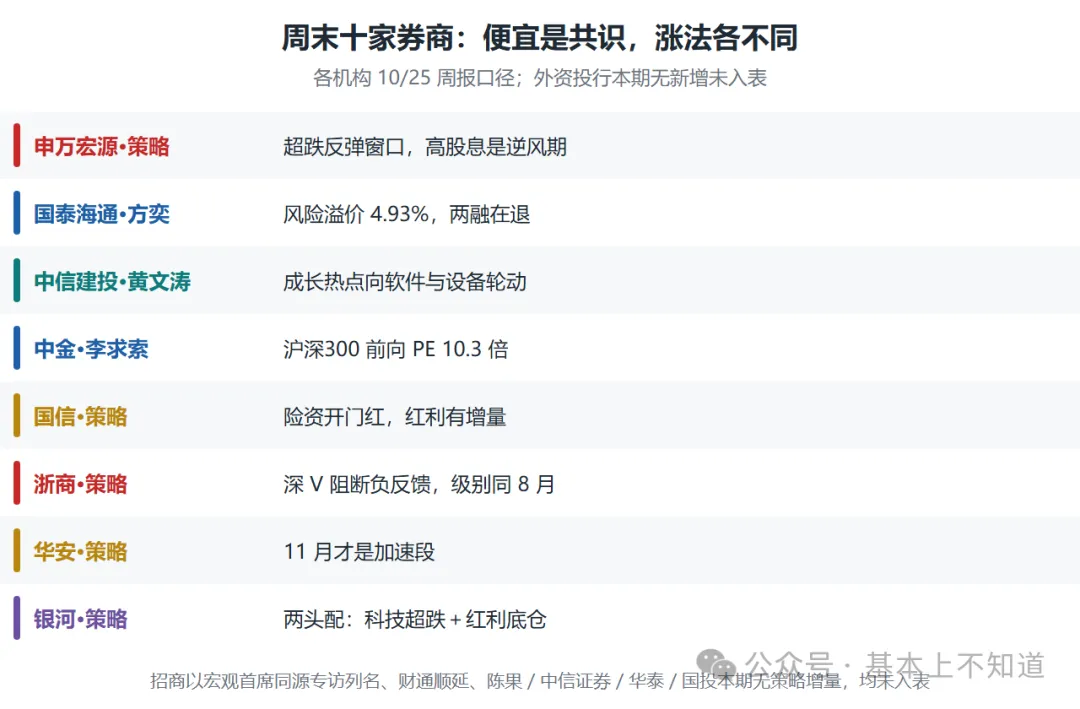Click the text 沪深300 前向 PE 10.3 倍
Viewport: 1080px width, 709px height.
(x=396, y=349)
